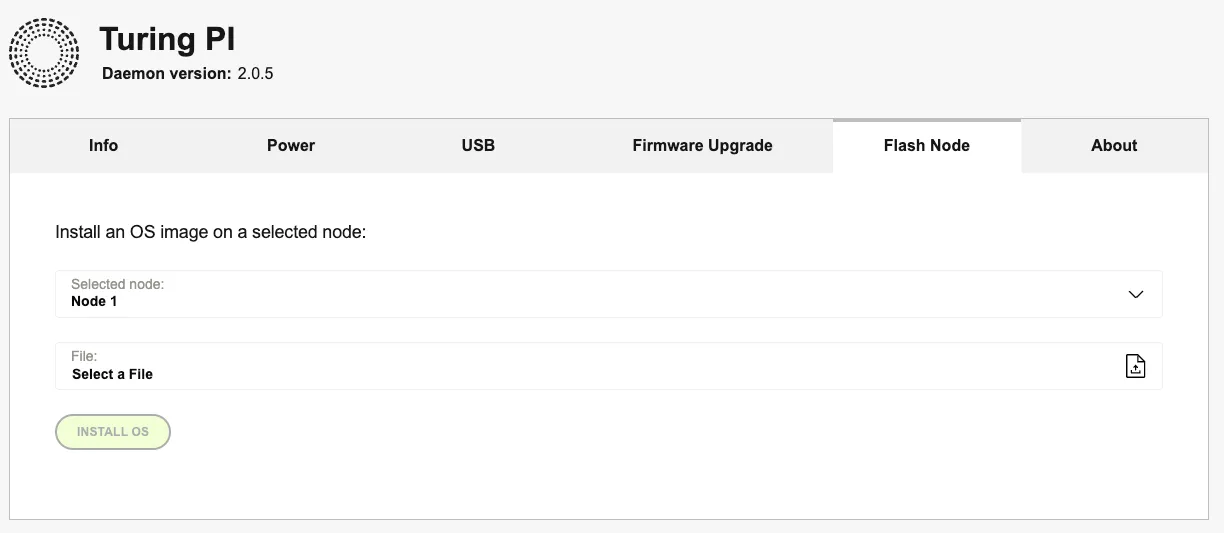Click the file upload icon
This screenshot has height=533, width=1224.
(1135, 366)
